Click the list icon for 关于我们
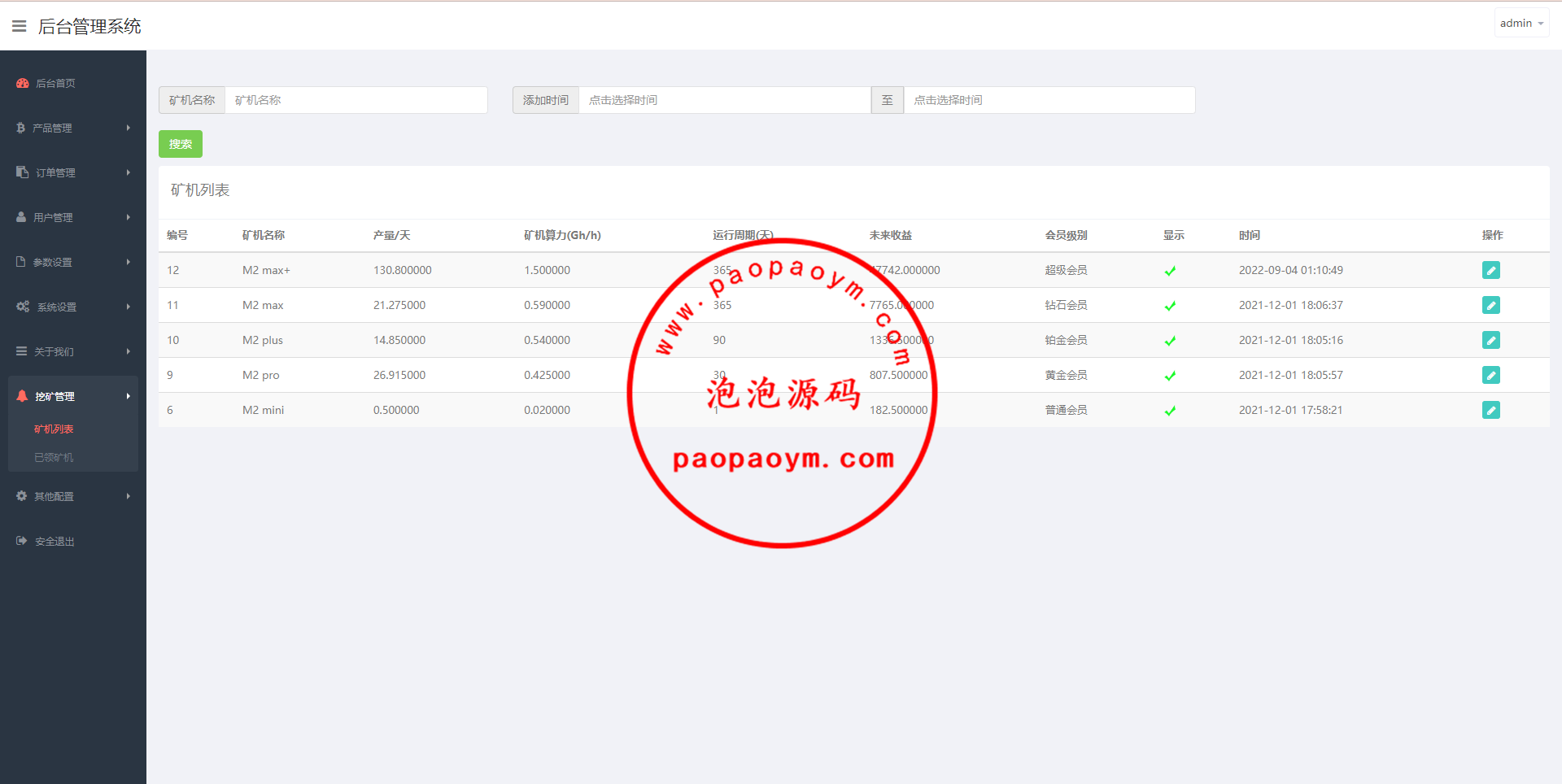Image resolution: width=1562 pixels, height=784 pixels. pos(22,351)
